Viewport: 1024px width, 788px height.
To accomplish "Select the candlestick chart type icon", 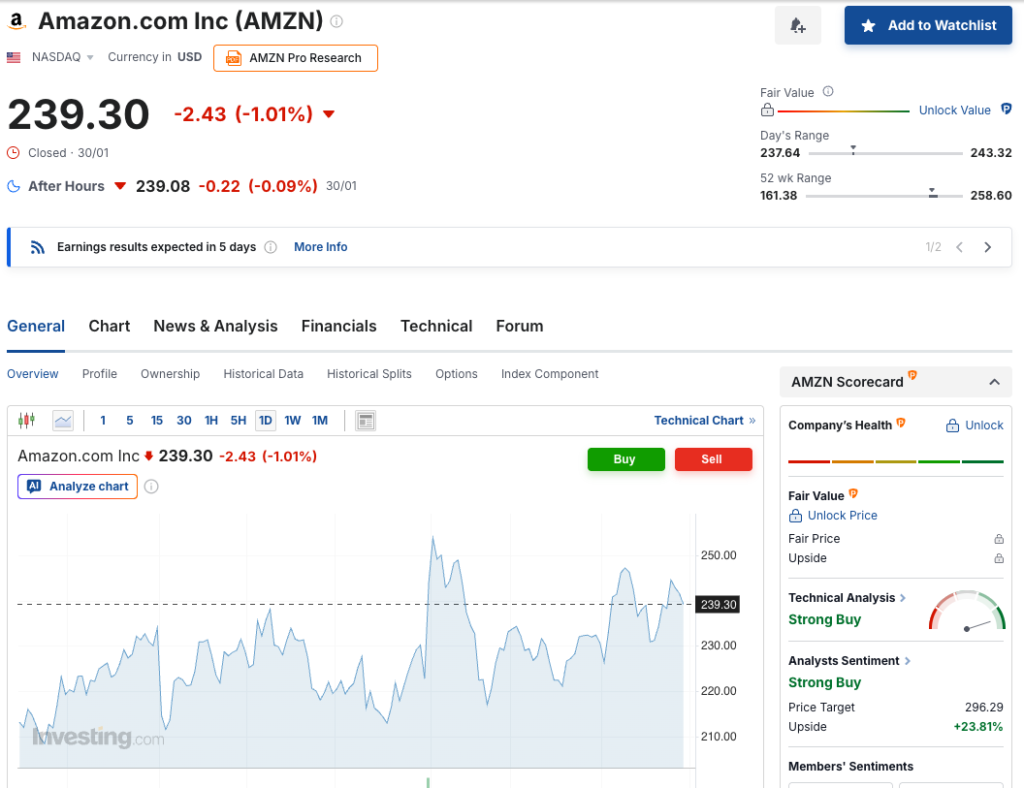I will click(27, 421).
